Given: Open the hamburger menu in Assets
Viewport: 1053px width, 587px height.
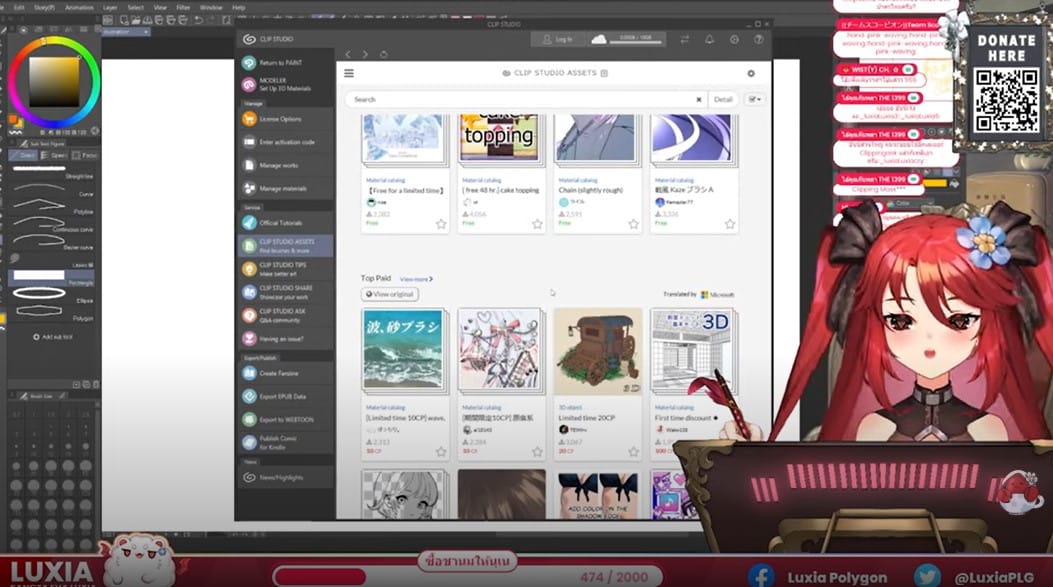Looking at the screenshot, I should pos(349,73).
